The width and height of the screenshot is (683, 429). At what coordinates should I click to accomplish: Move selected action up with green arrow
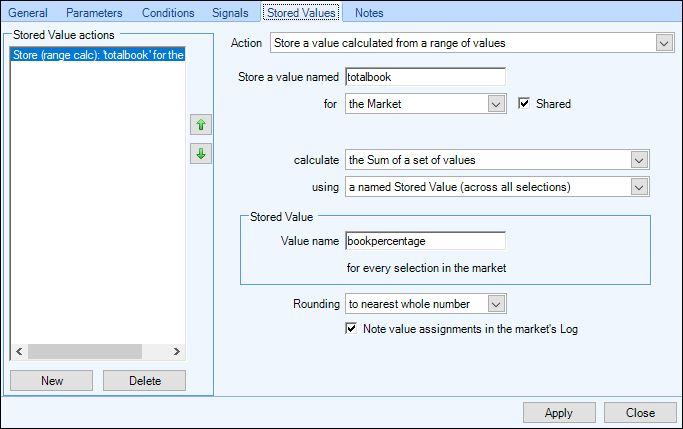pyautogui.click(x=201, y=125)
